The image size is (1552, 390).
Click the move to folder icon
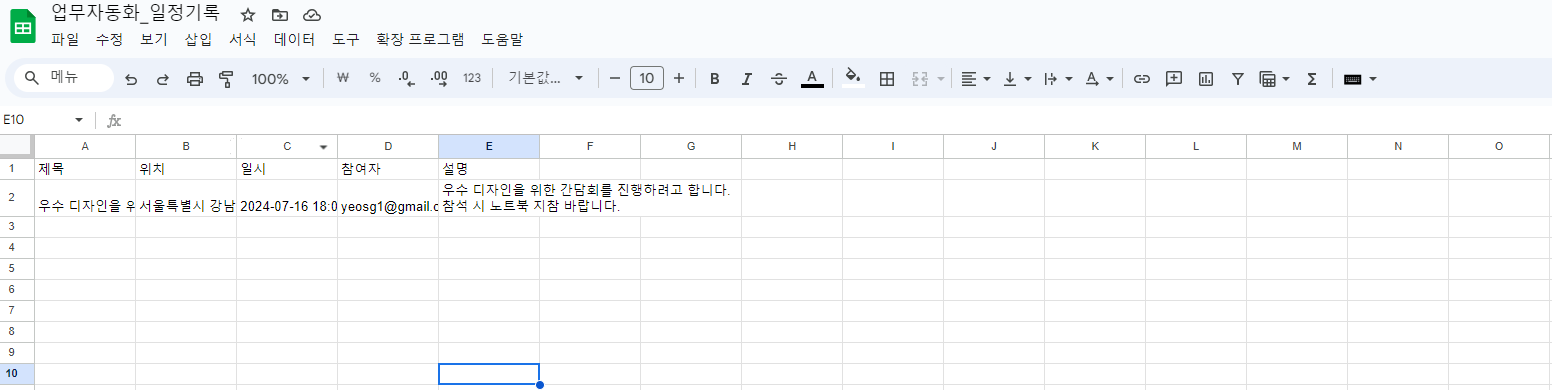point(279,15)
